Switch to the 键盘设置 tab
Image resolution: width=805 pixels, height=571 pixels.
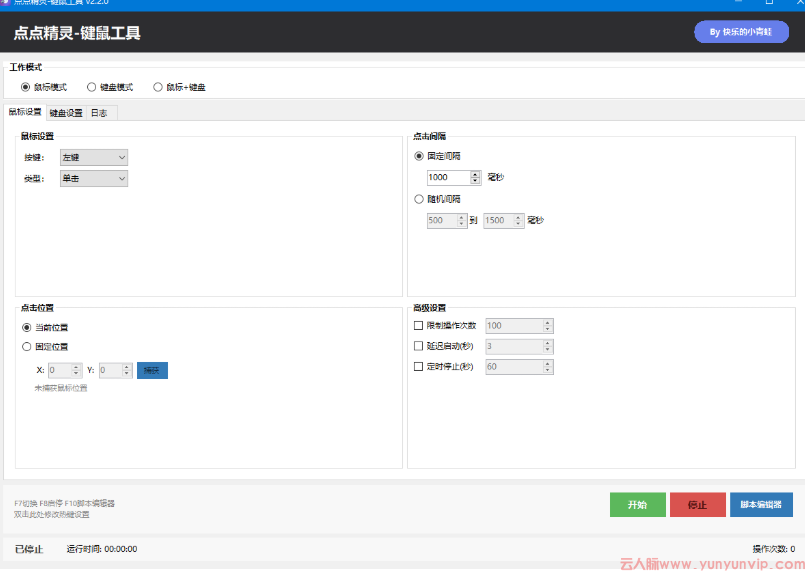tap(66, 113)
